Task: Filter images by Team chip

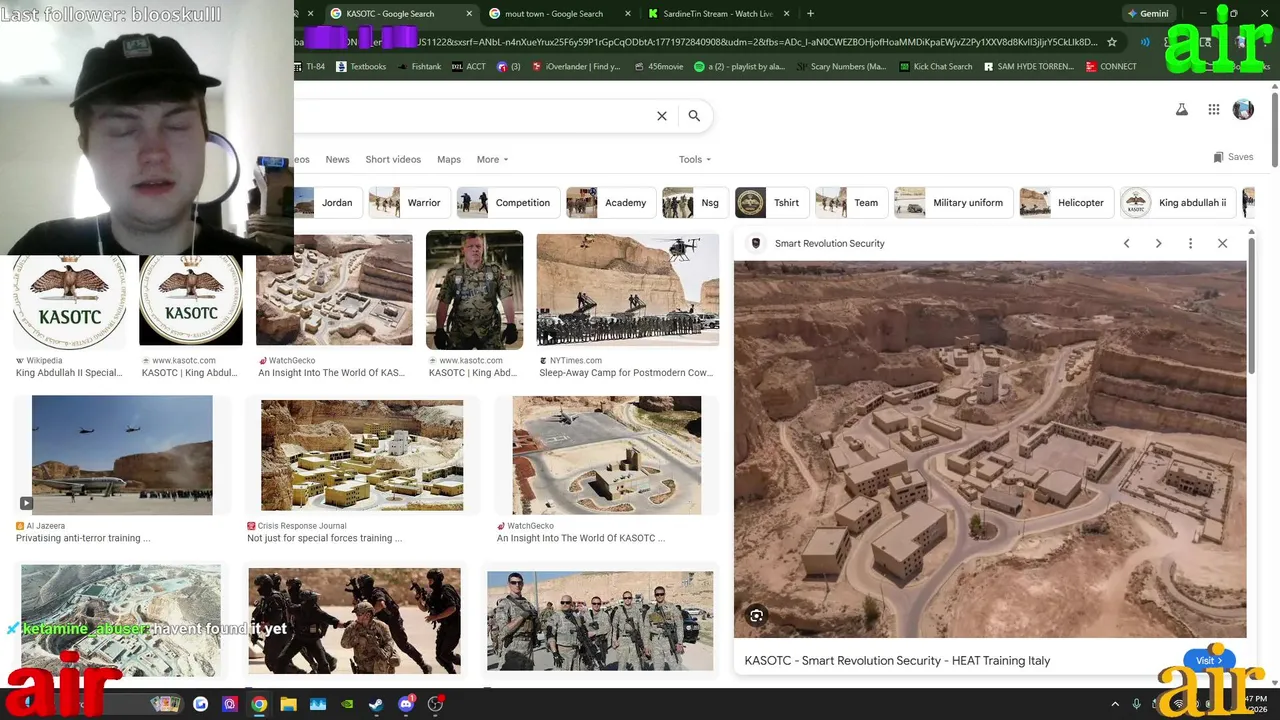Action: [x=850, y=203]
